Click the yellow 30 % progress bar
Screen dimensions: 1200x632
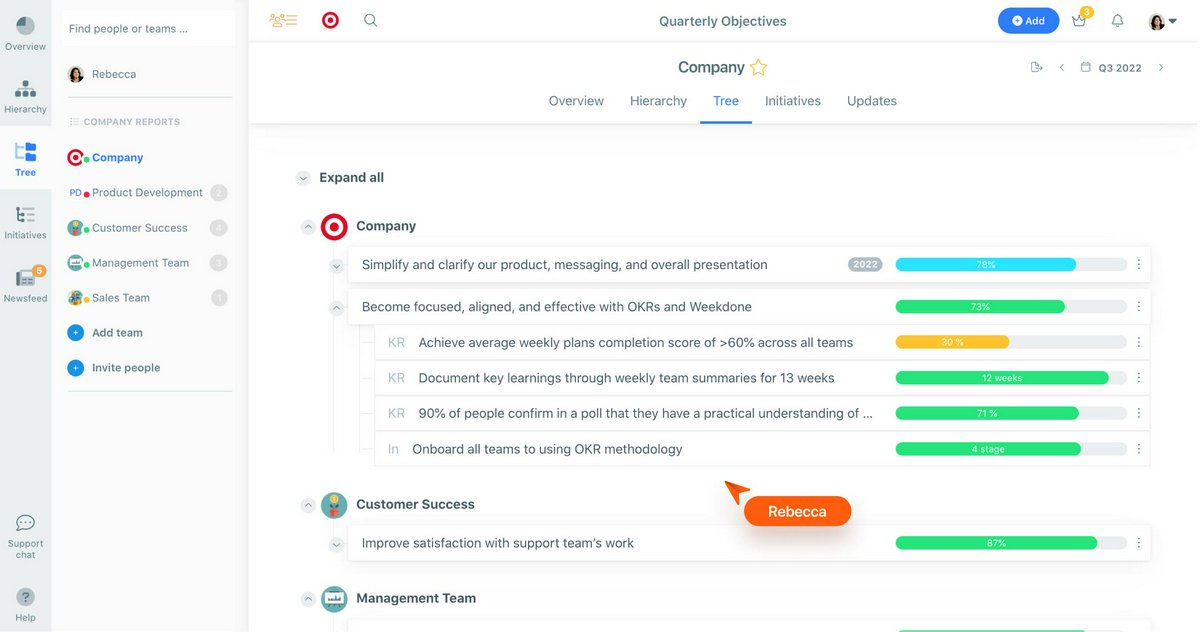click(x=1011, y=342)
